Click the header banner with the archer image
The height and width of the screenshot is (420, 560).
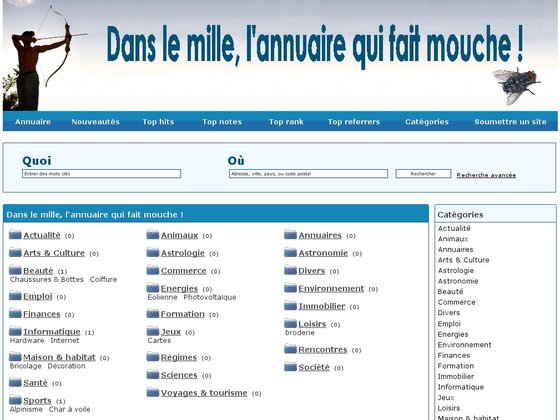[x=280, y=55]
